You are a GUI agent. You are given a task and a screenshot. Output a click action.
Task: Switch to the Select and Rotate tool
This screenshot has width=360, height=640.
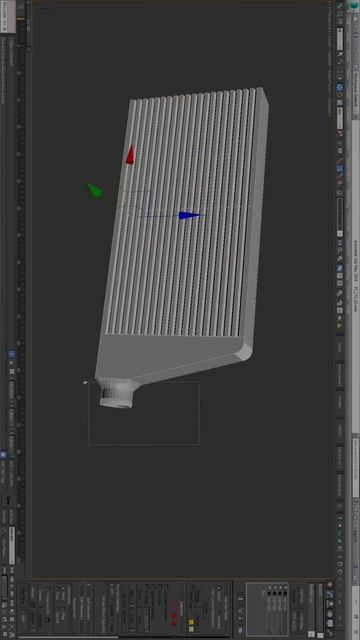[x=340, y=95]
